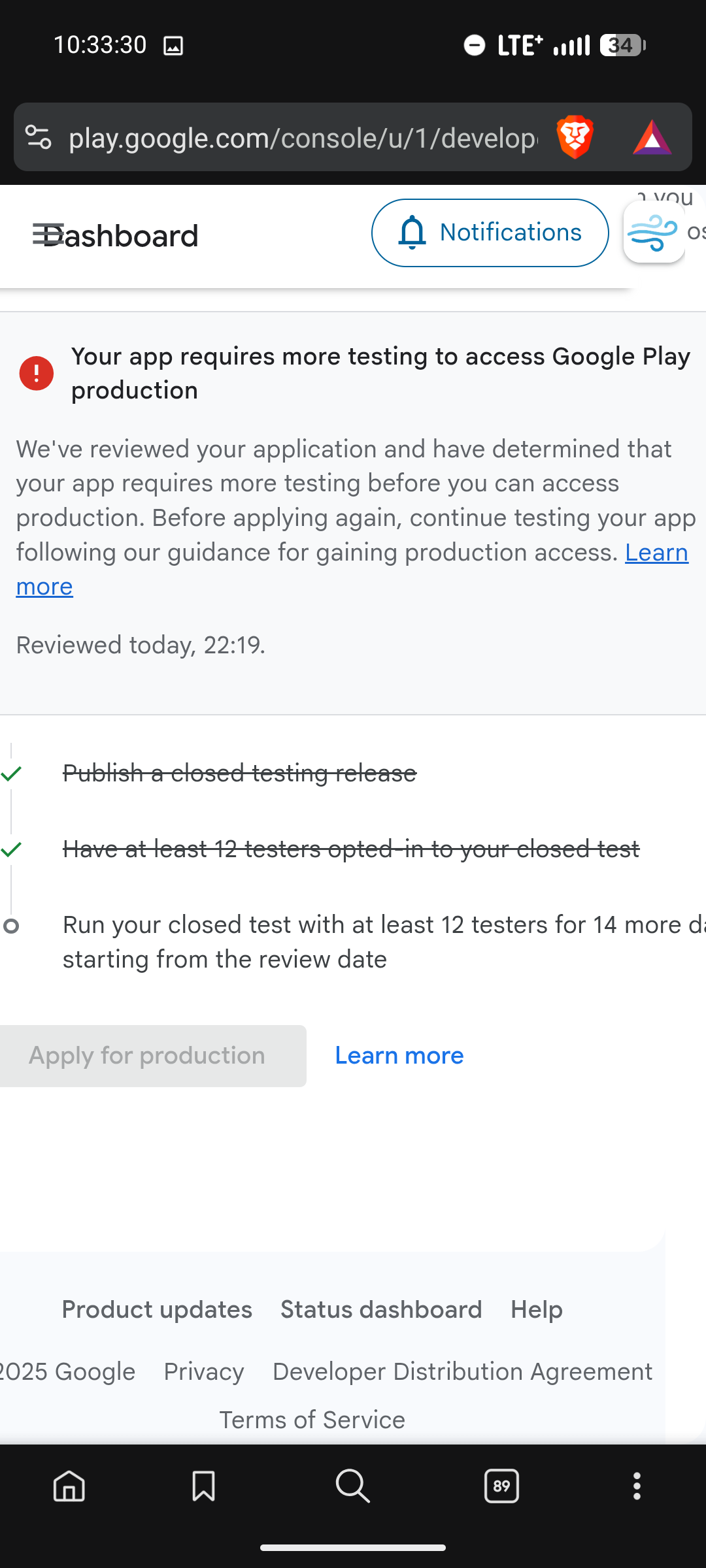Tap the address bar URL field
The width and height of the screenshot is (706, 1568).
click(x=302, y=138)
